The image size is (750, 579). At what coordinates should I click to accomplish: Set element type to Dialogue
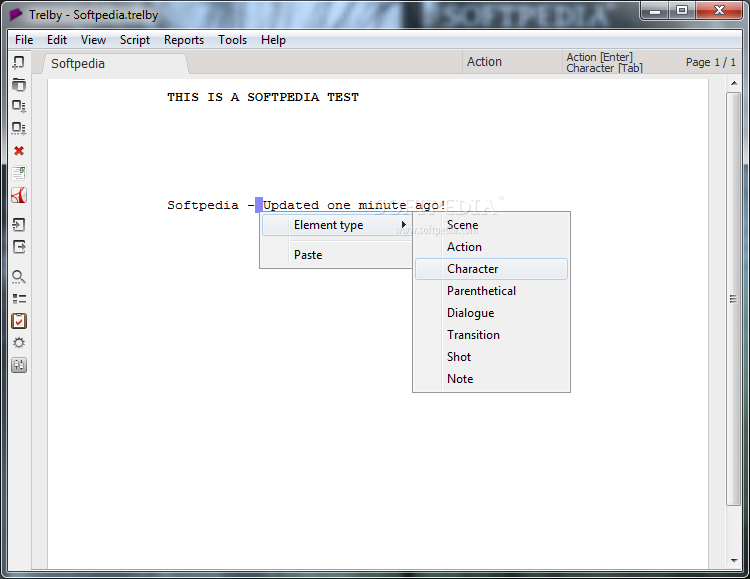[491, 313]
